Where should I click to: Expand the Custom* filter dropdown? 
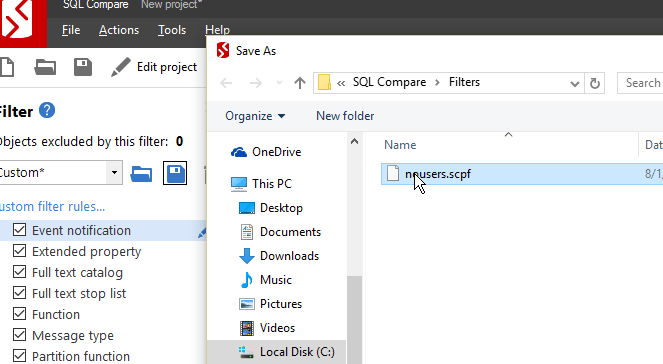pos(114,172)
